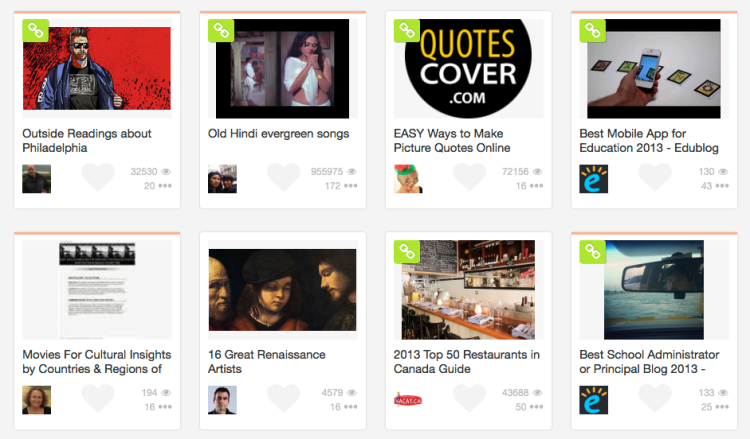Like the Outside Readings about Philadelphia list
The image size is (750, 439).
(x=98, y=177)
